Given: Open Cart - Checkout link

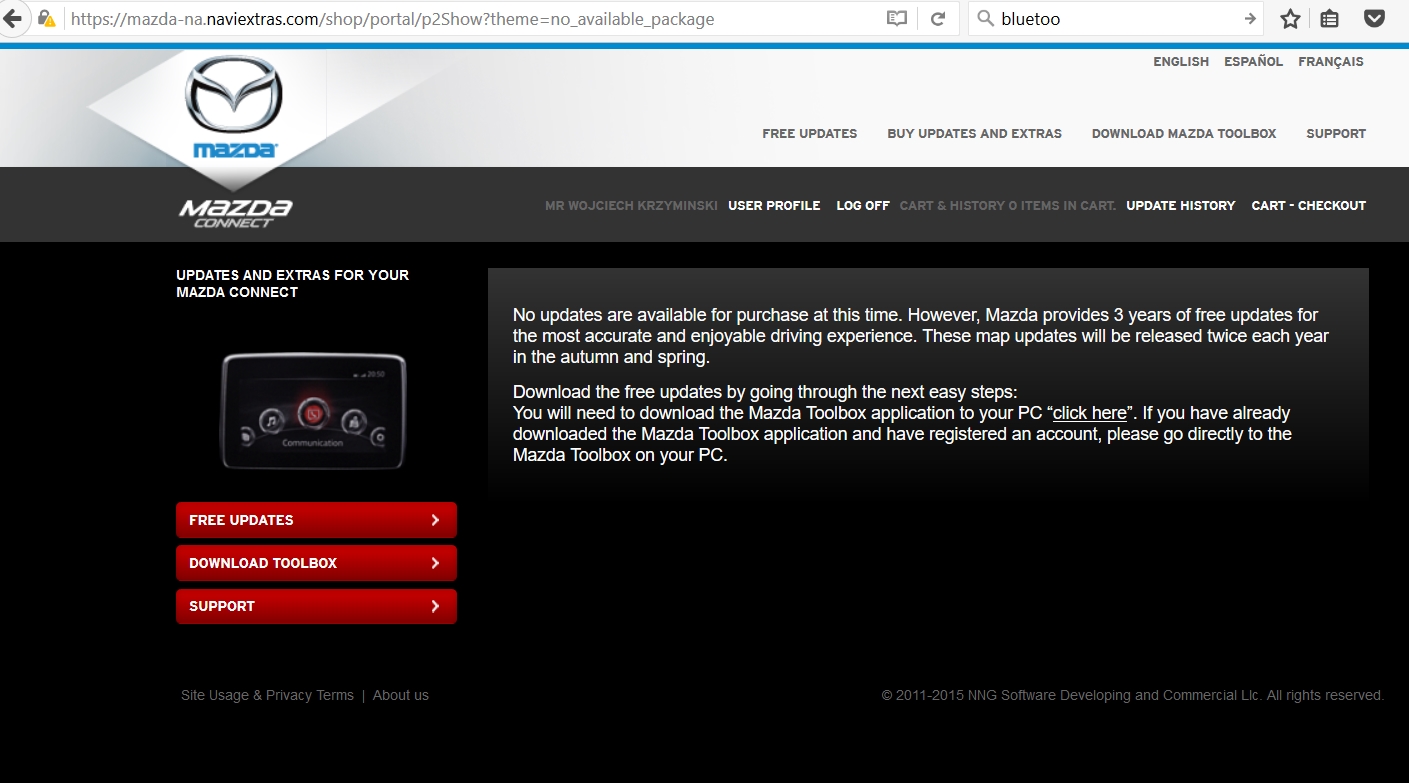Looking at the screenshot, I should tap(1308, 206).
